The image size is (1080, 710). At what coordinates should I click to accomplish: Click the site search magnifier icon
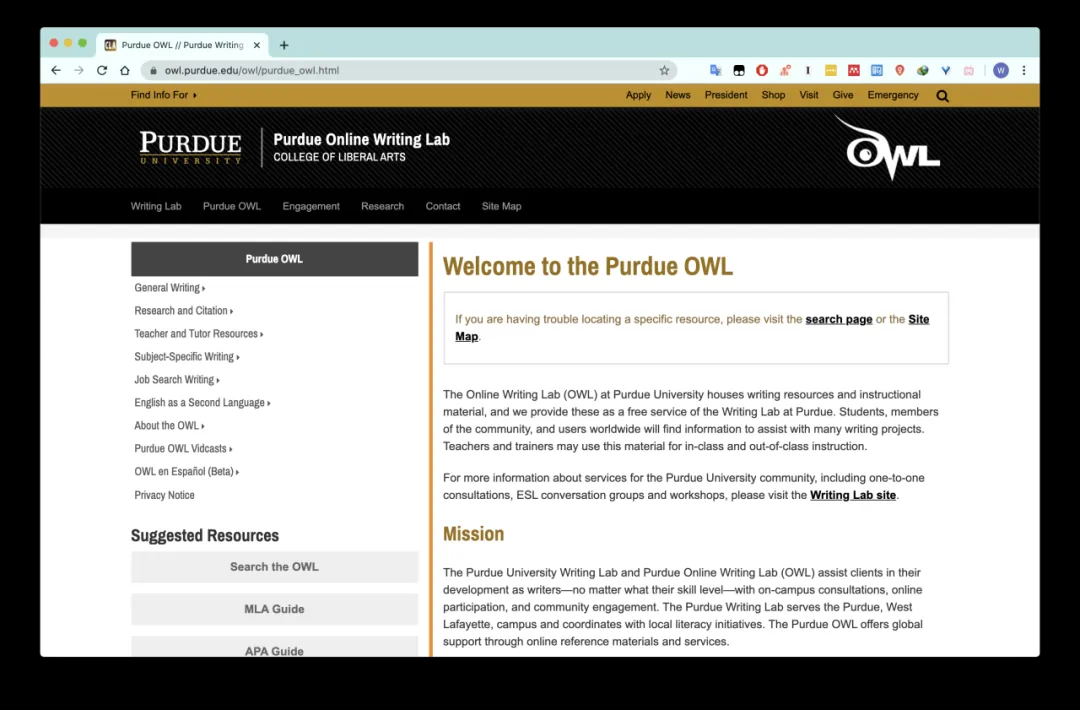pyautogui.click(x=942, y=96)
